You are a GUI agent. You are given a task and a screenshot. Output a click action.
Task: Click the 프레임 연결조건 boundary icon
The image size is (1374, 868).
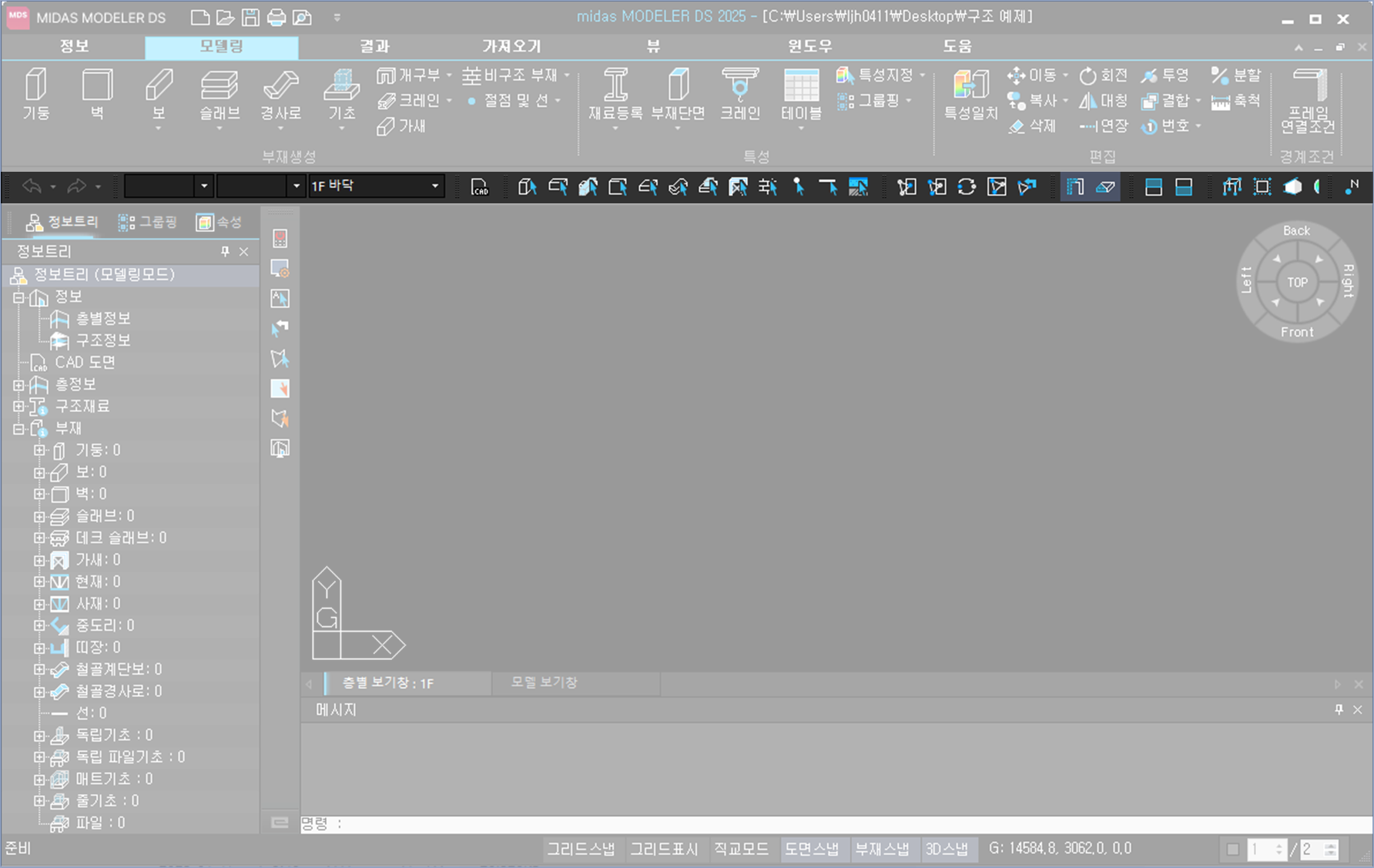[1308, 100]
